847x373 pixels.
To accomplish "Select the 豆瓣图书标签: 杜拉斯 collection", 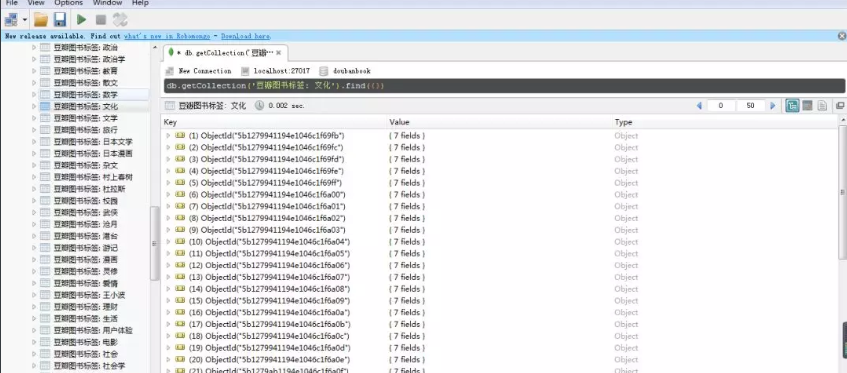I will [89, 189].
